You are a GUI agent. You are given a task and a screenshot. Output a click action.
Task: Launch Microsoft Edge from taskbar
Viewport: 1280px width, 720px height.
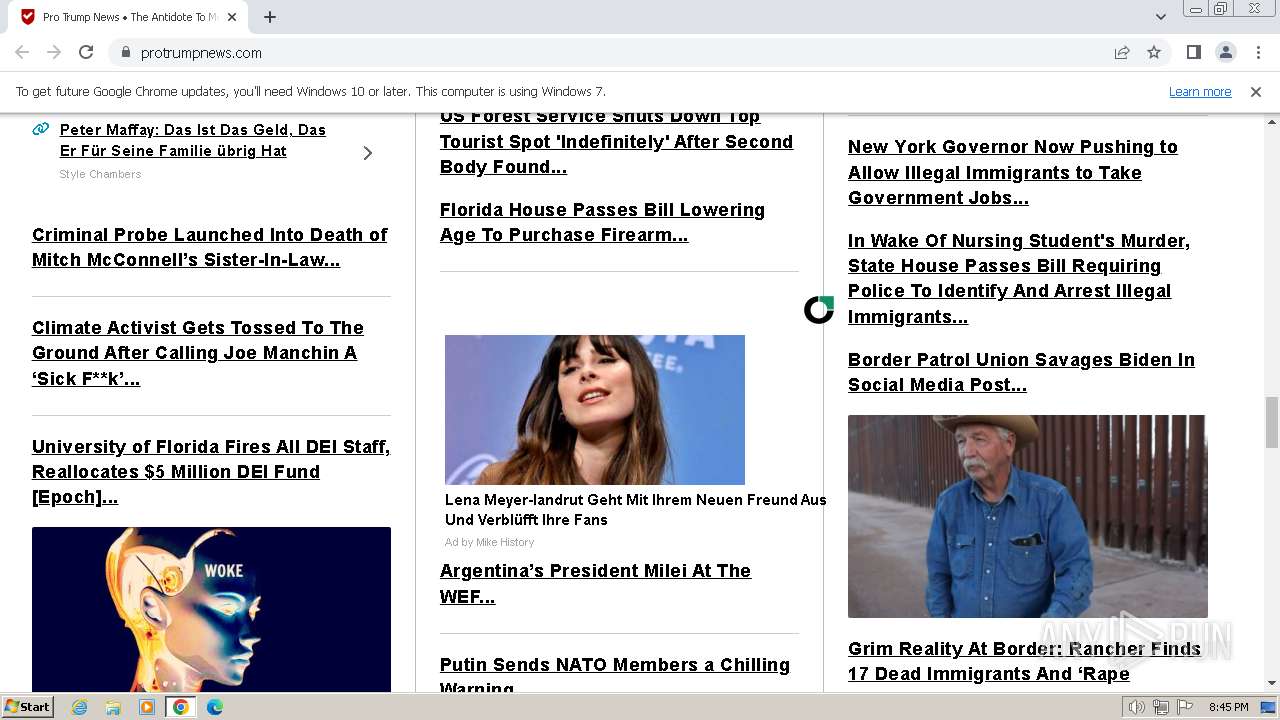[215, 707]
